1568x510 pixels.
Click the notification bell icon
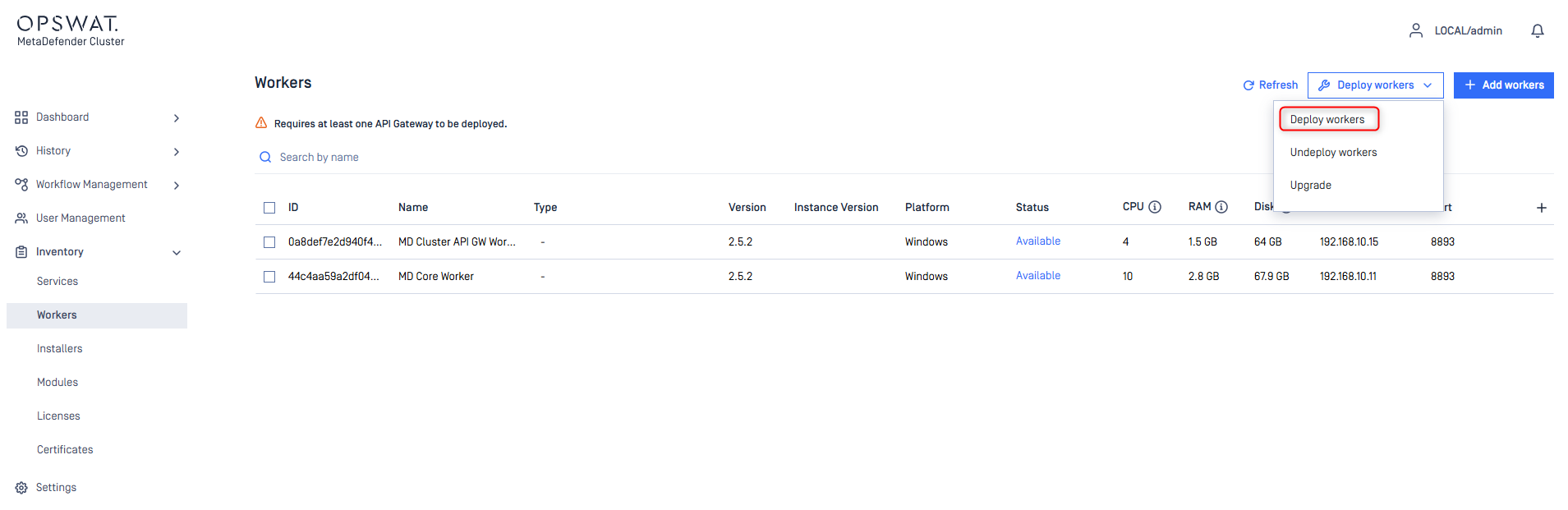click(x=1537, y=30)
